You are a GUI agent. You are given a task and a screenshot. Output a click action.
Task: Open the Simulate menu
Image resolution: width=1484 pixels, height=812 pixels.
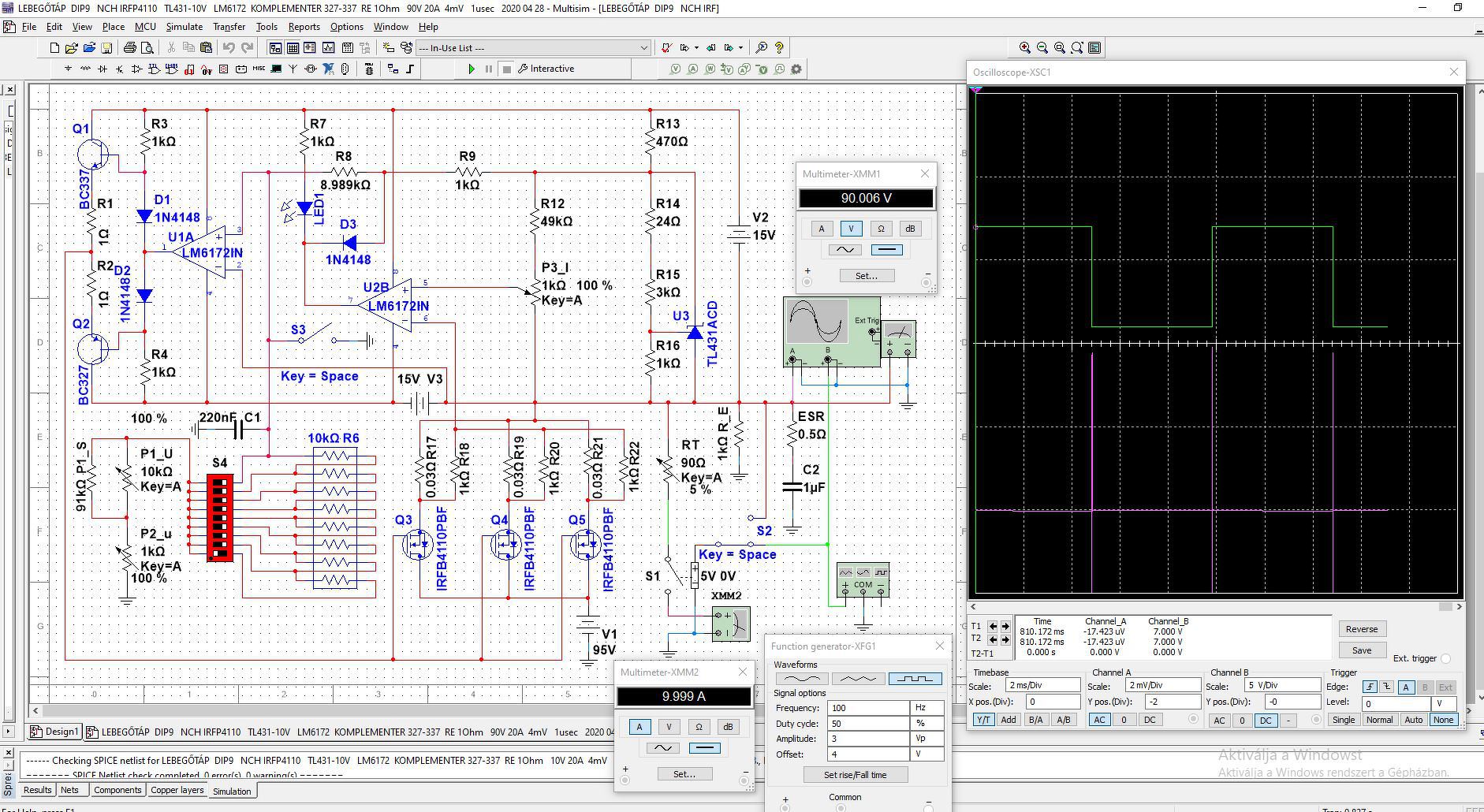pos(184,27)
